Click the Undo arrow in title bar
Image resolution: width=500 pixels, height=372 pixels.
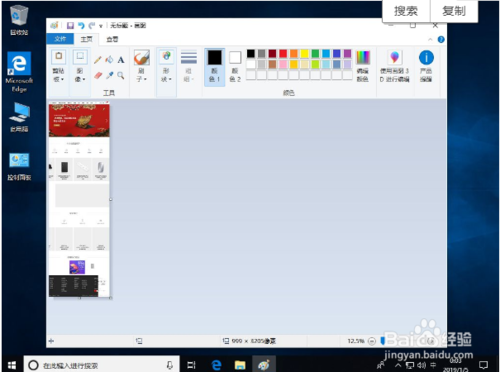(81, 25)
